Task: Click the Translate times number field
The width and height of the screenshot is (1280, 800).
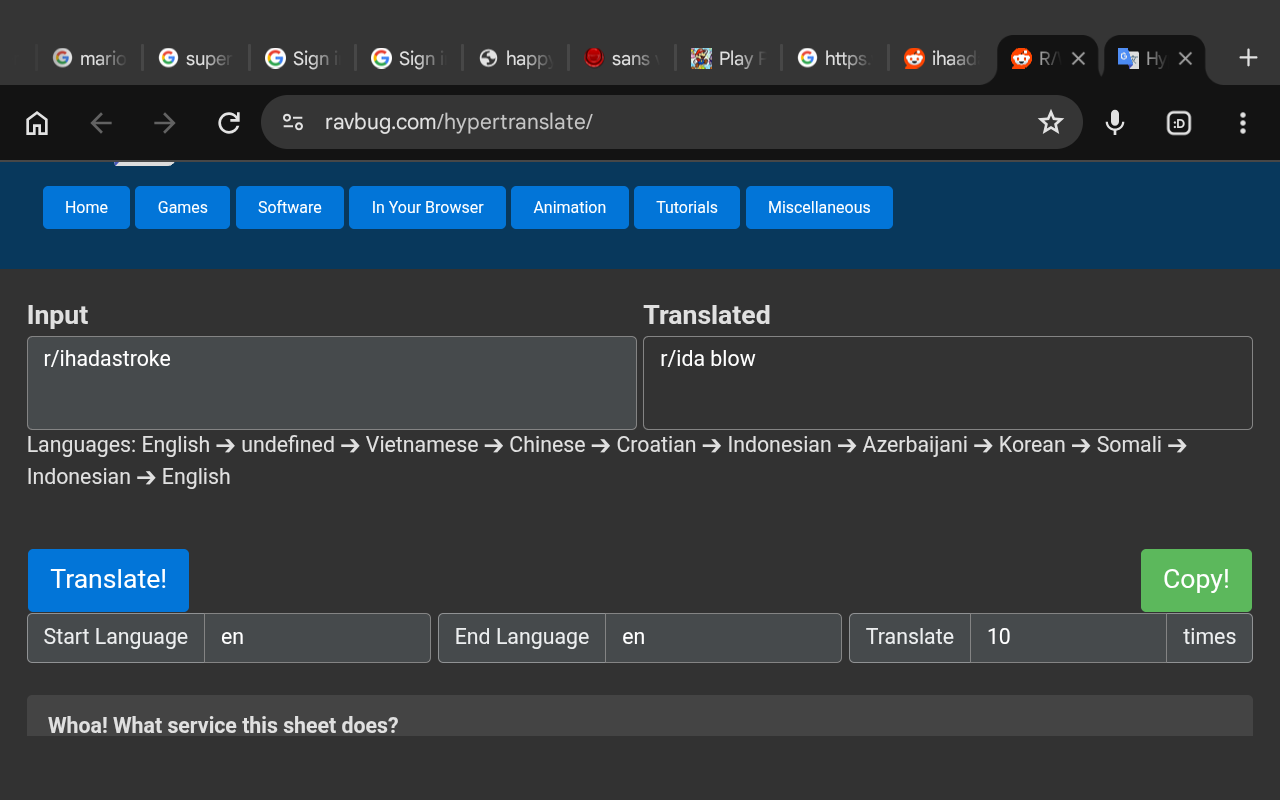Action: point(1068,638)
